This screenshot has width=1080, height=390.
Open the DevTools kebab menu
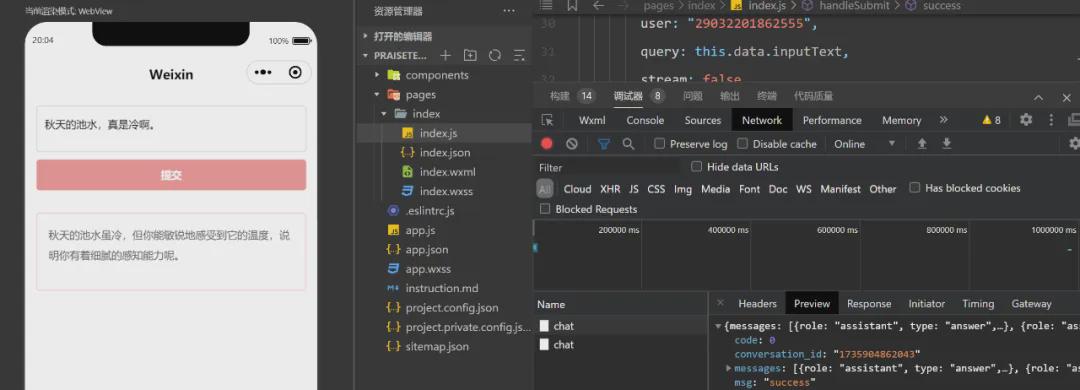1051,120
